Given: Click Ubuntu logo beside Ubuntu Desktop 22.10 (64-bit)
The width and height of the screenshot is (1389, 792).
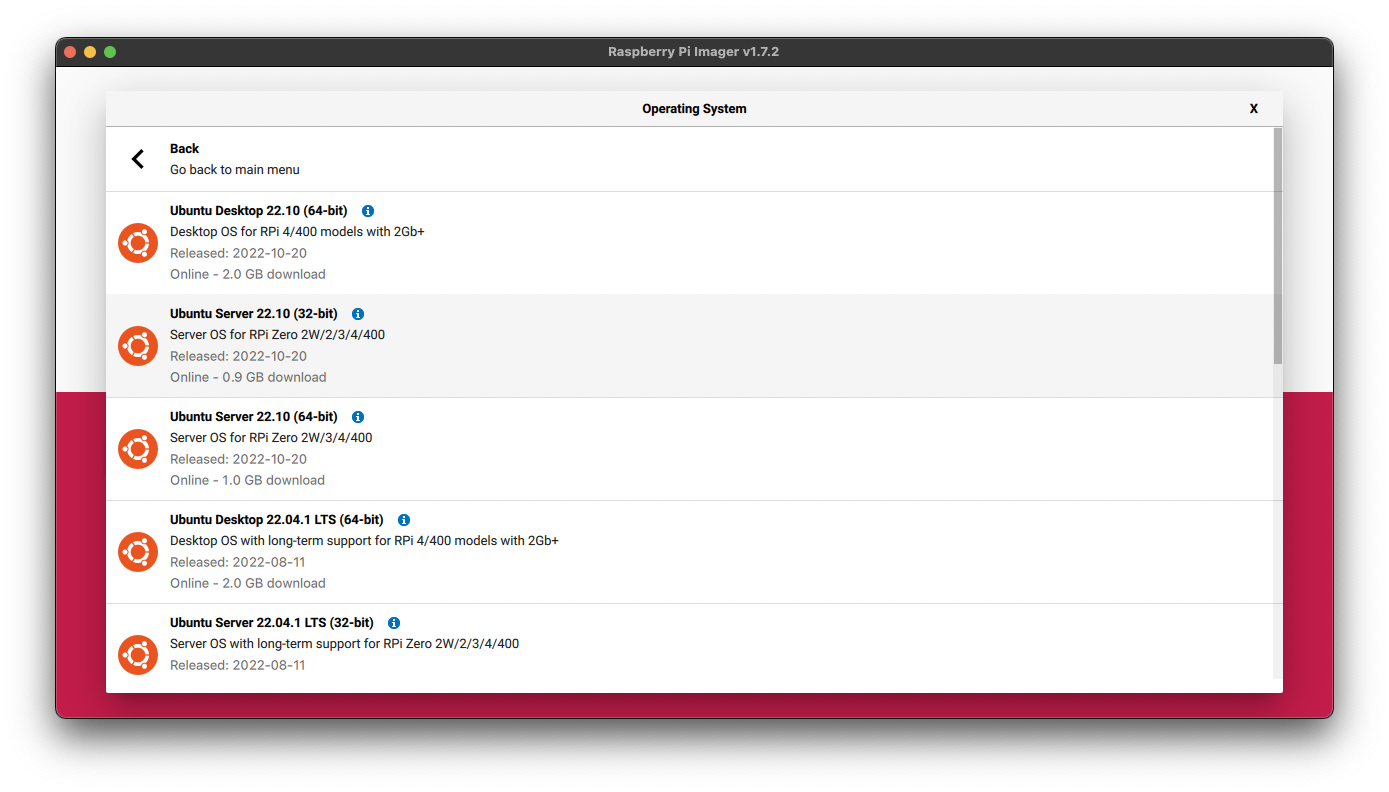Looking at the screenshot, I should coord(138,243).
